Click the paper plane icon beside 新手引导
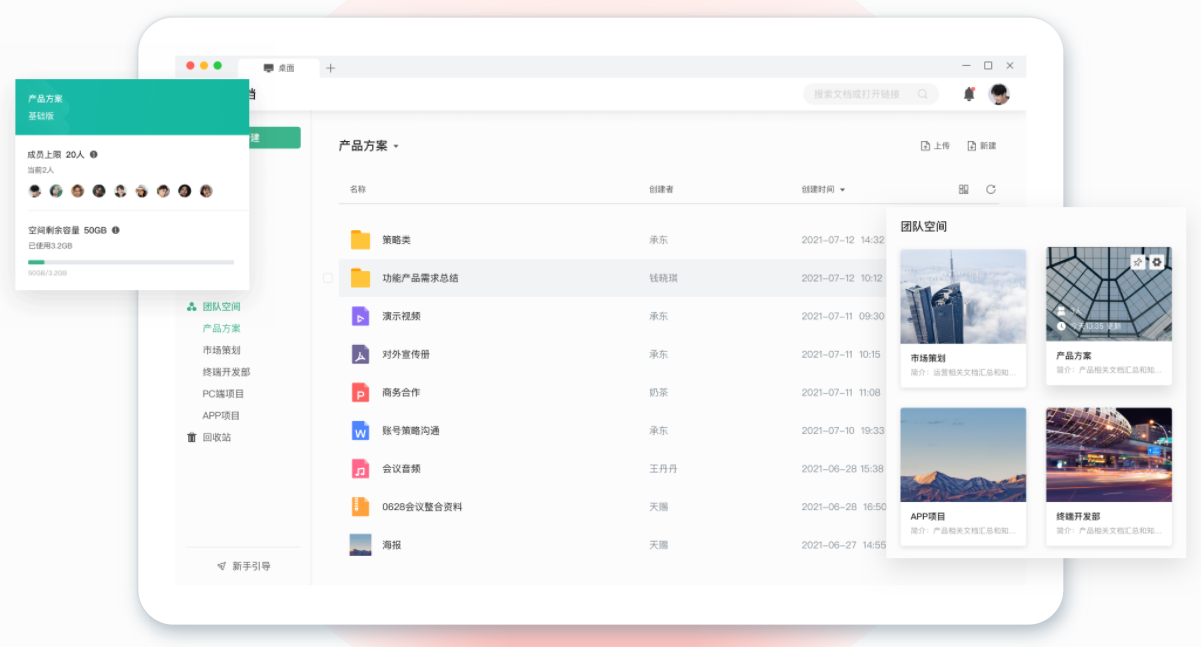Viewport: 1201px width, 647px height. [x=221, y=566]
